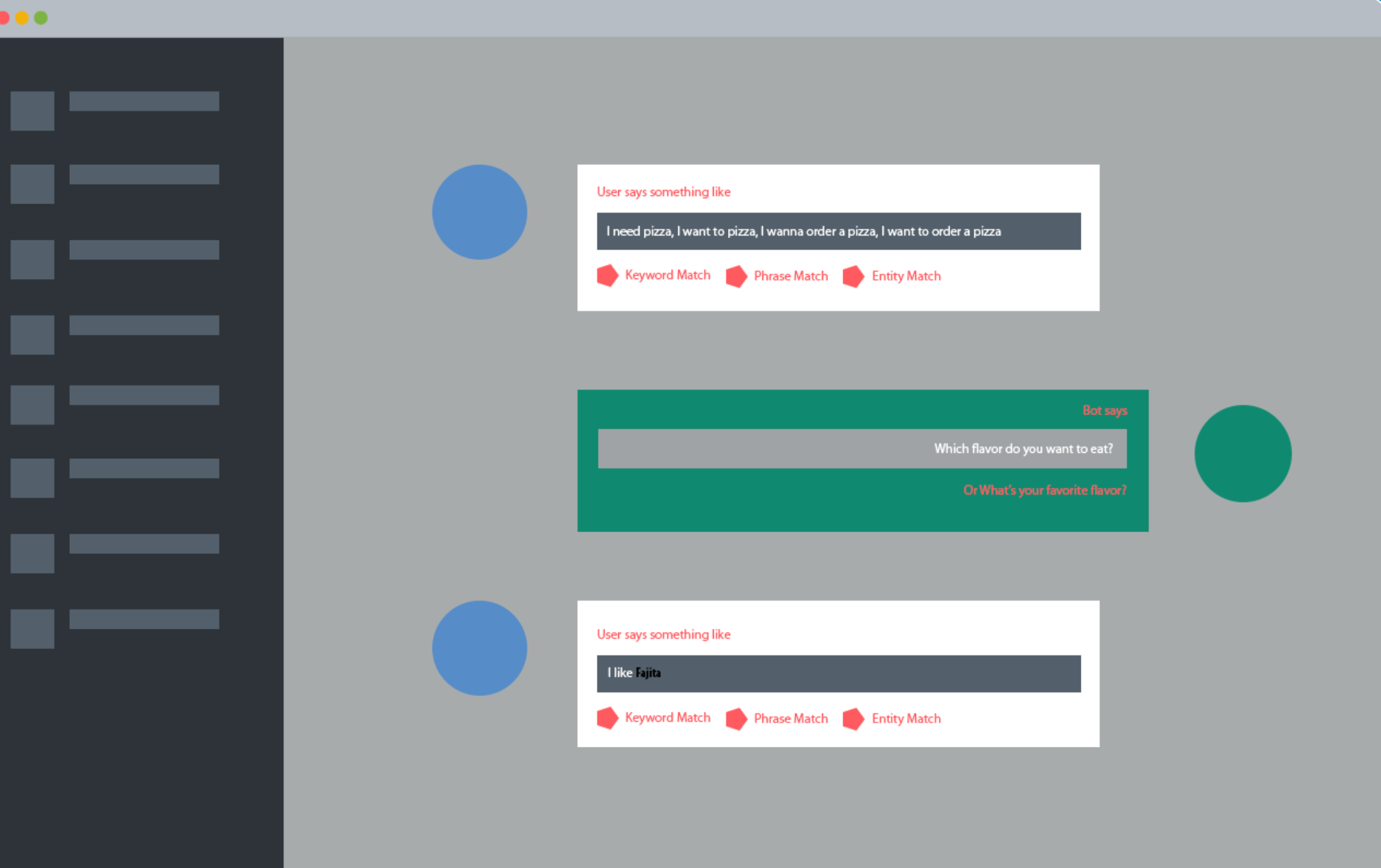The width and height of the screenshot is (1381, 868).
Task: Click Keyword Match pentagon in first user card
Action: point(608,275)
